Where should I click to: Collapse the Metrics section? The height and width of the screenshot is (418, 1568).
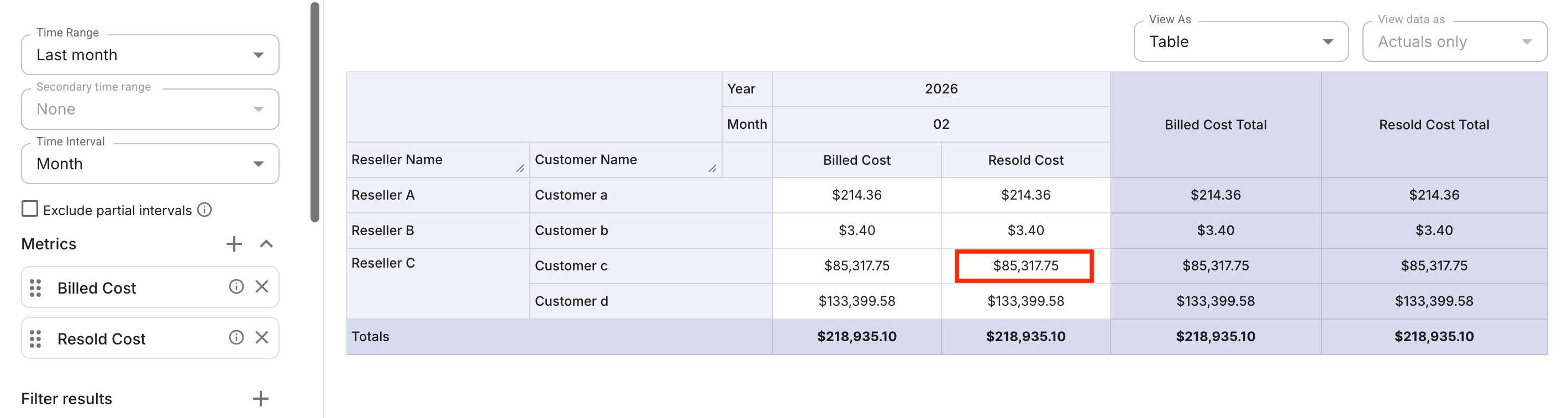click(266, 244)
